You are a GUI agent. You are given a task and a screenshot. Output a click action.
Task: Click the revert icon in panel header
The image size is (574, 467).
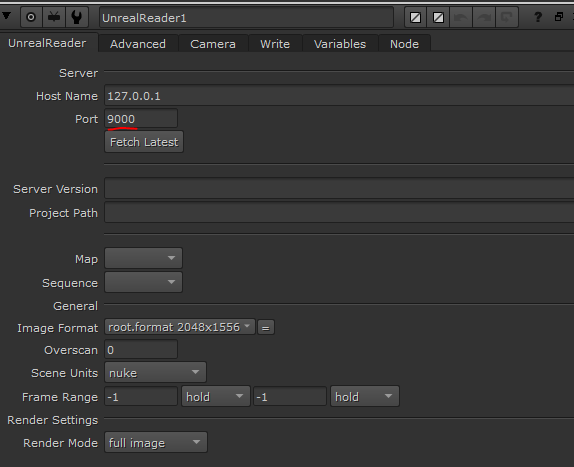click(507, 17)
